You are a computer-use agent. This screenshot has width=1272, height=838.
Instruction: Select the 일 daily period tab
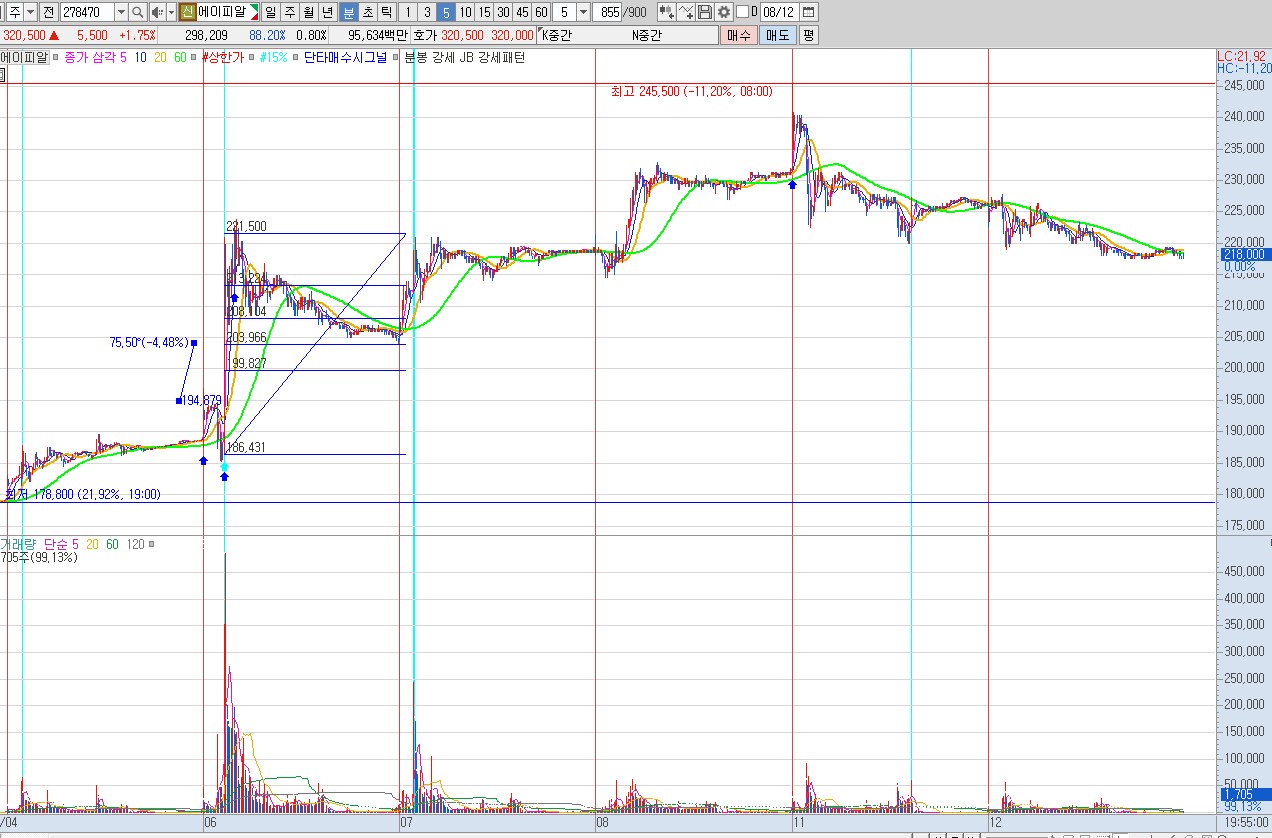click(270, 12)
